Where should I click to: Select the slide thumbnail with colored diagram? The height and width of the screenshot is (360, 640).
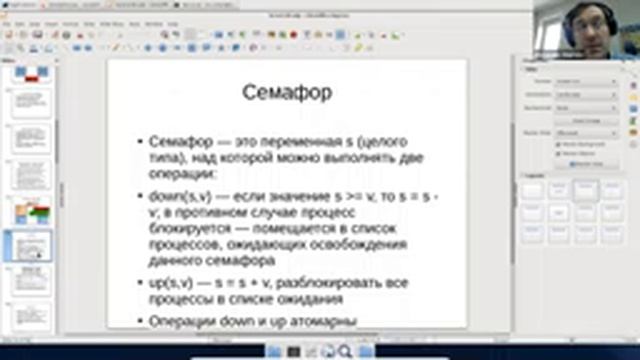tap(32, 211)
